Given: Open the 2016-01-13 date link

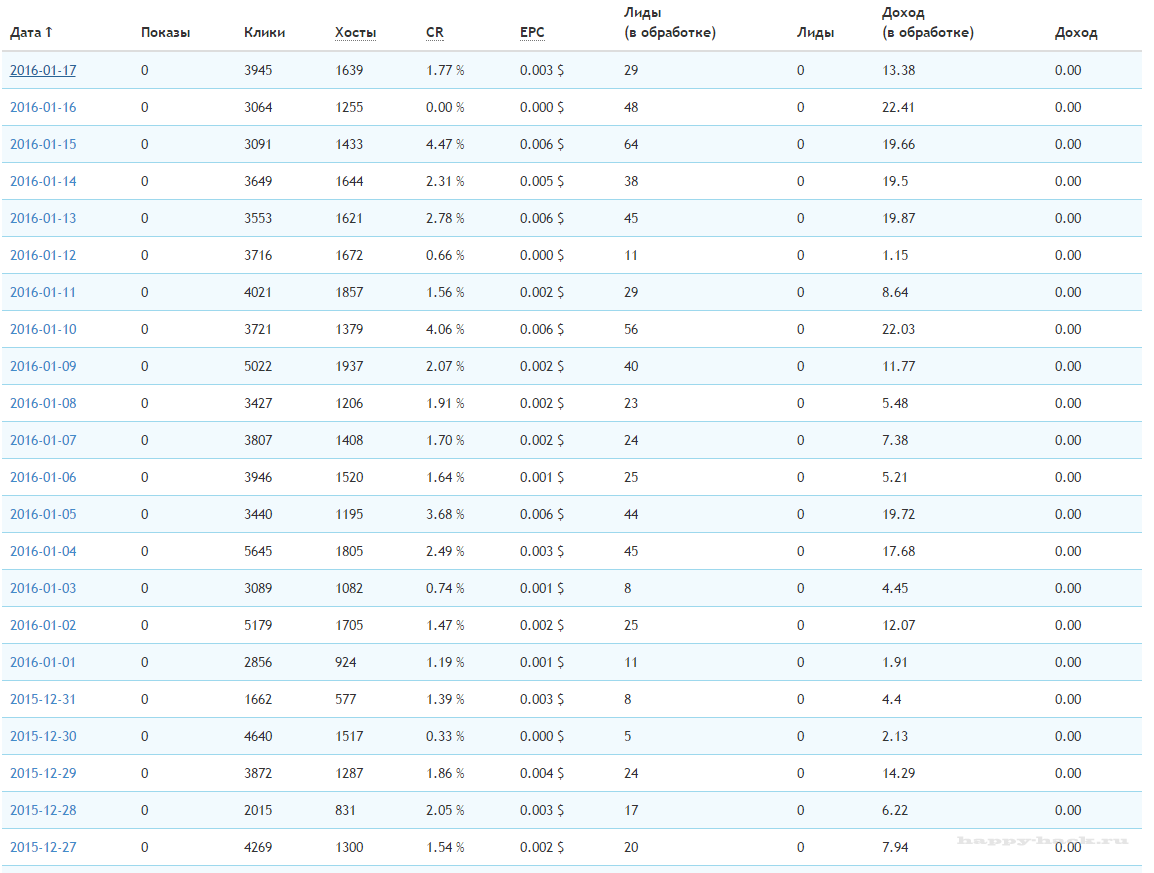Looking at the screenshot, I should click(43, 218).
